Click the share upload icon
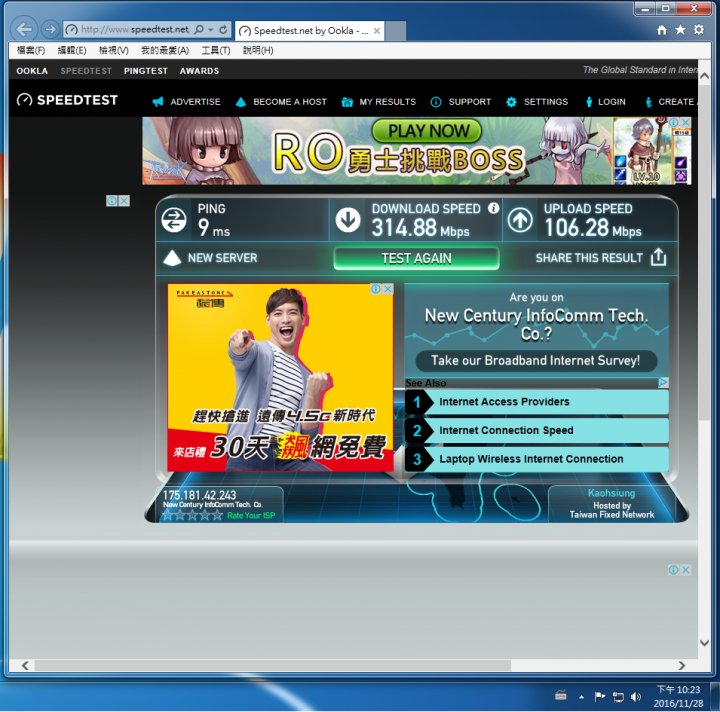This screenshot has width=720, height=712. [658, 257]
